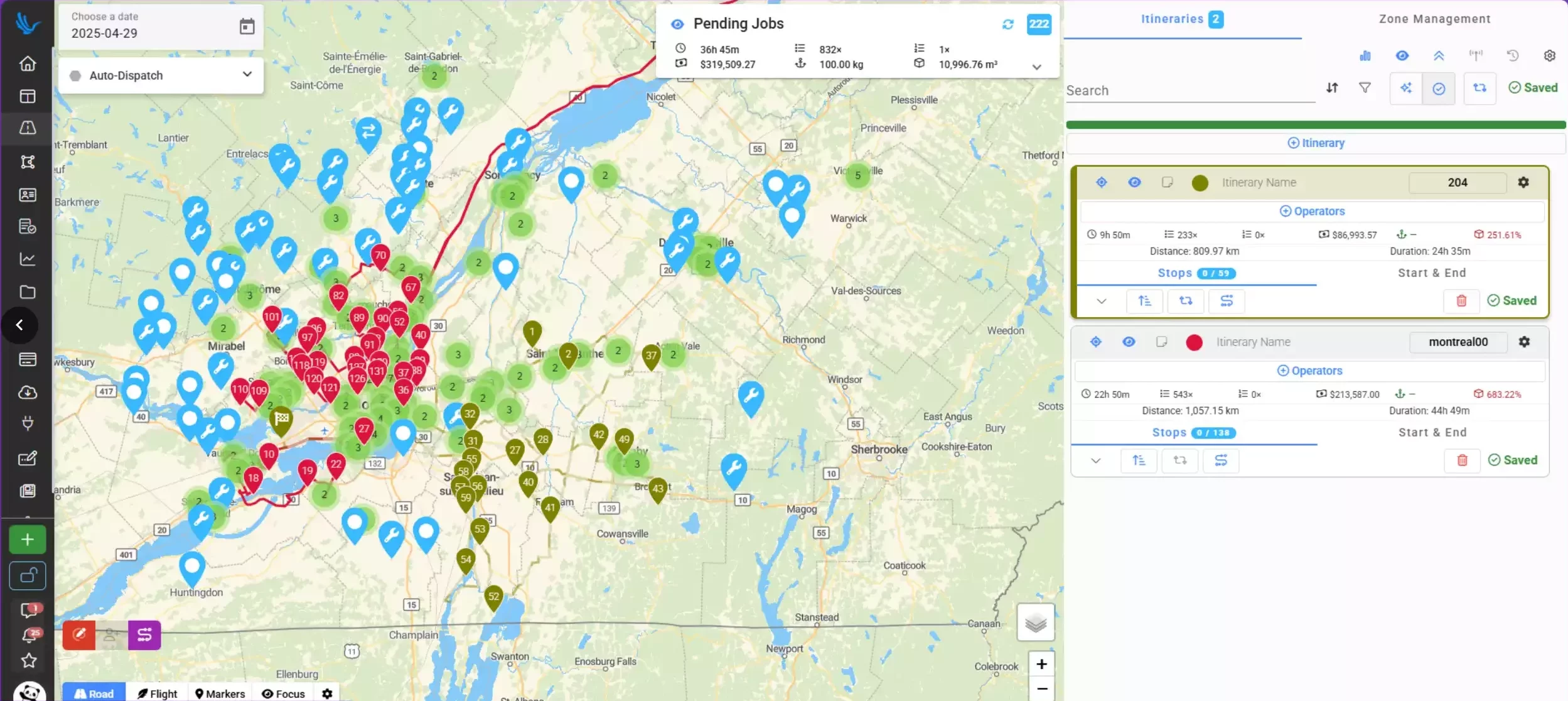Delete the montreal00 itinerary with trash icon

coord(1462,460)
